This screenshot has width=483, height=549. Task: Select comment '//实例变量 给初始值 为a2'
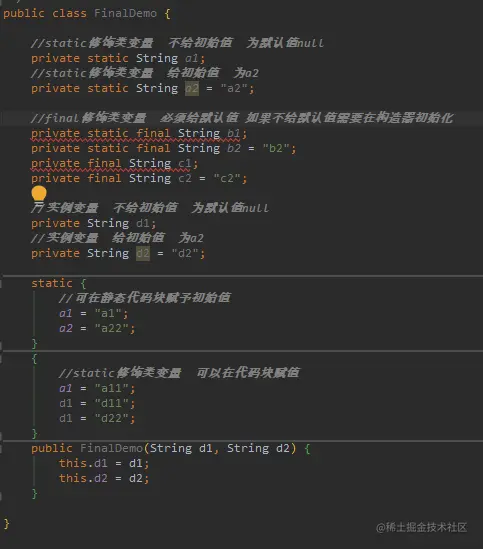(x=117, y=238)
